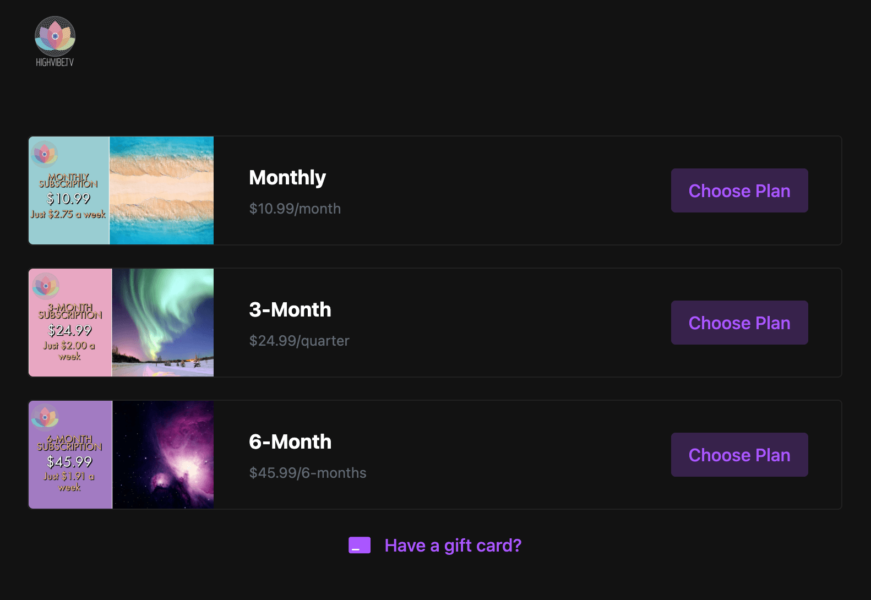Click the gift card icon
871x600 pixels.
click(359, 545)
